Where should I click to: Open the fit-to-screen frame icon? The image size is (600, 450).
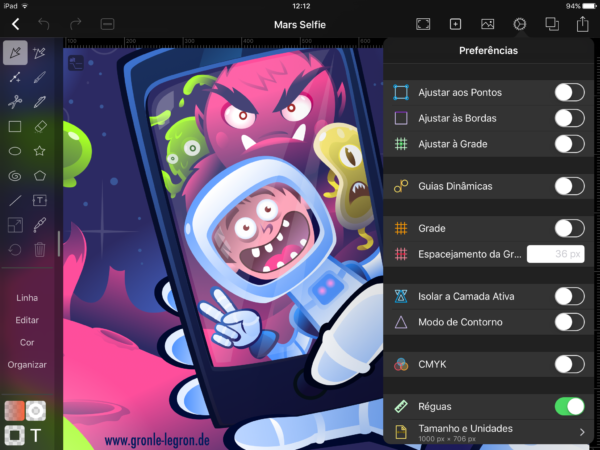tap(423, 24)
